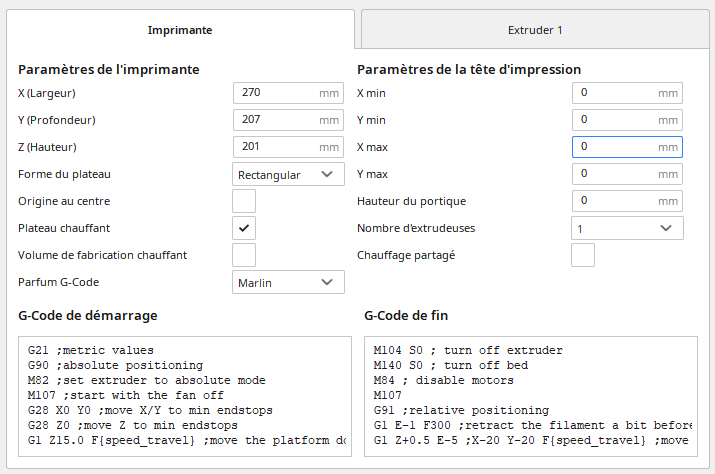715x474 pixels.
Task: Focus the X min field
Action: (x=614, y=93)
